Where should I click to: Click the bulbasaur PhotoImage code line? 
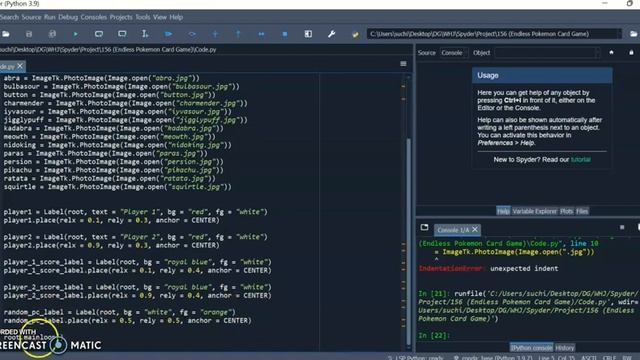tap(122, 87)
